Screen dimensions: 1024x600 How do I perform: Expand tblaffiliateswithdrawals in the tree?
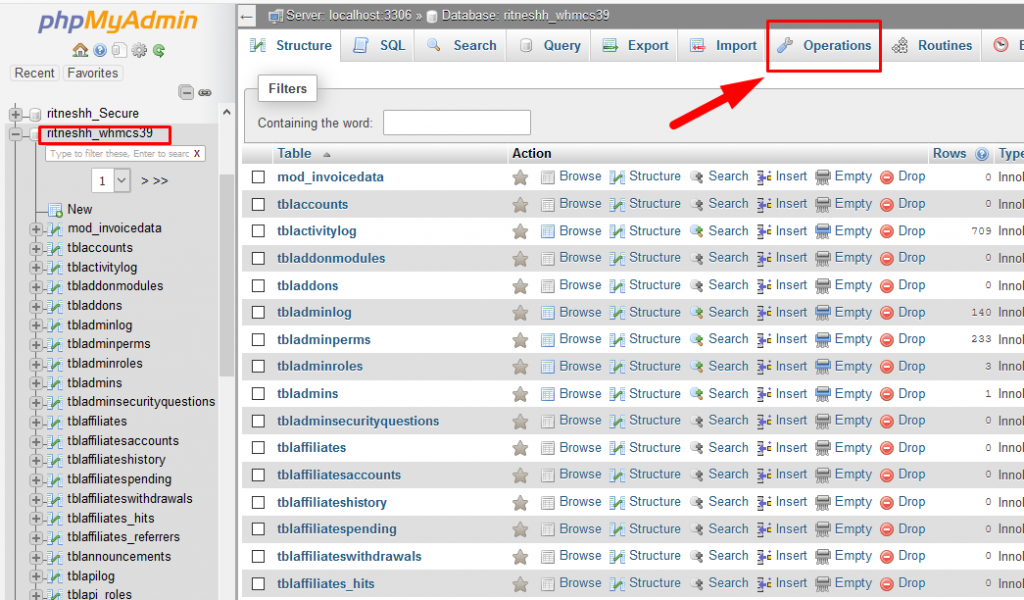pyautogui.click(x=36, y=499)
